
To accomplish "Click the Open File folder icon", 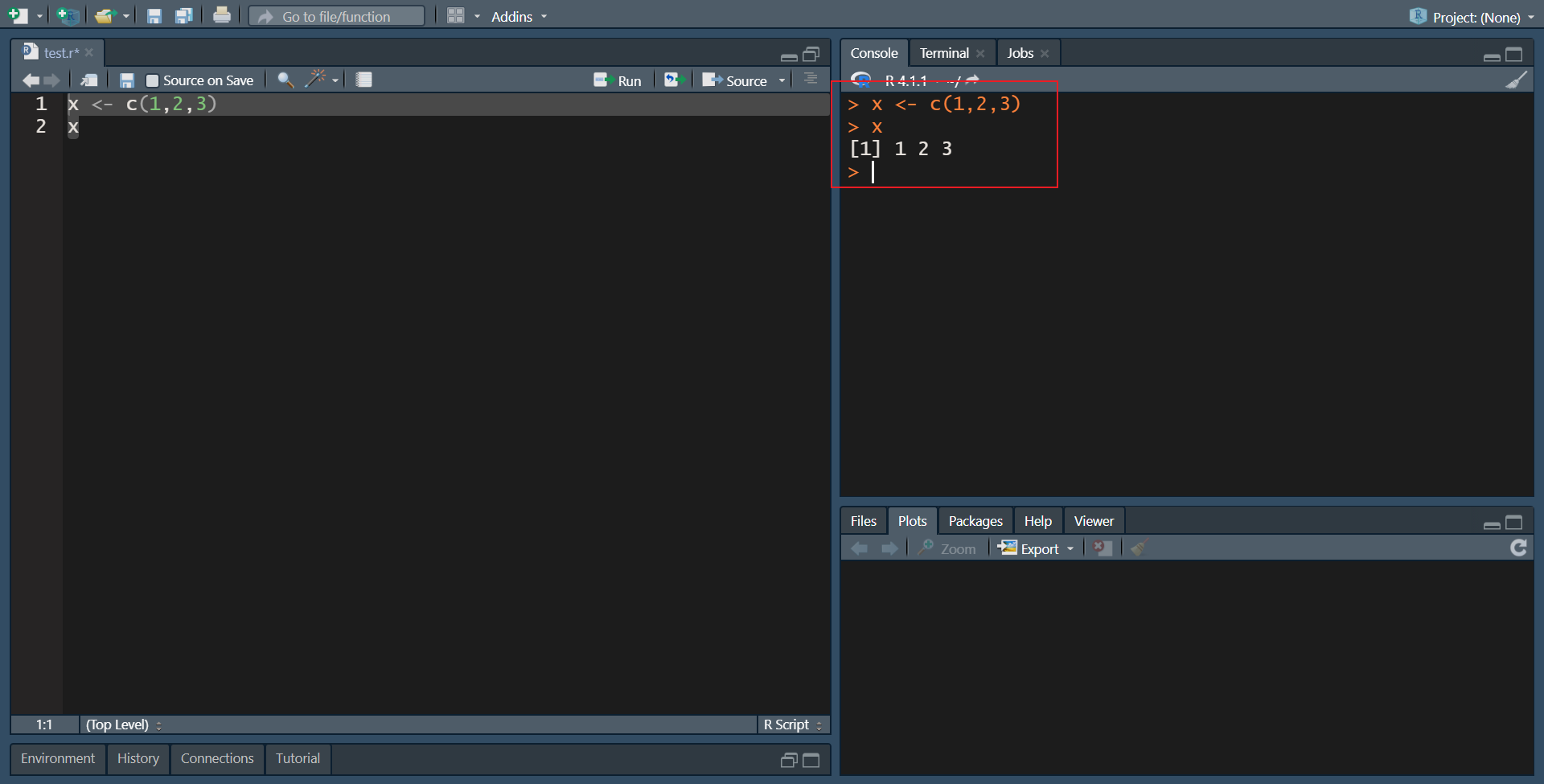I will [x=105, y=16].
